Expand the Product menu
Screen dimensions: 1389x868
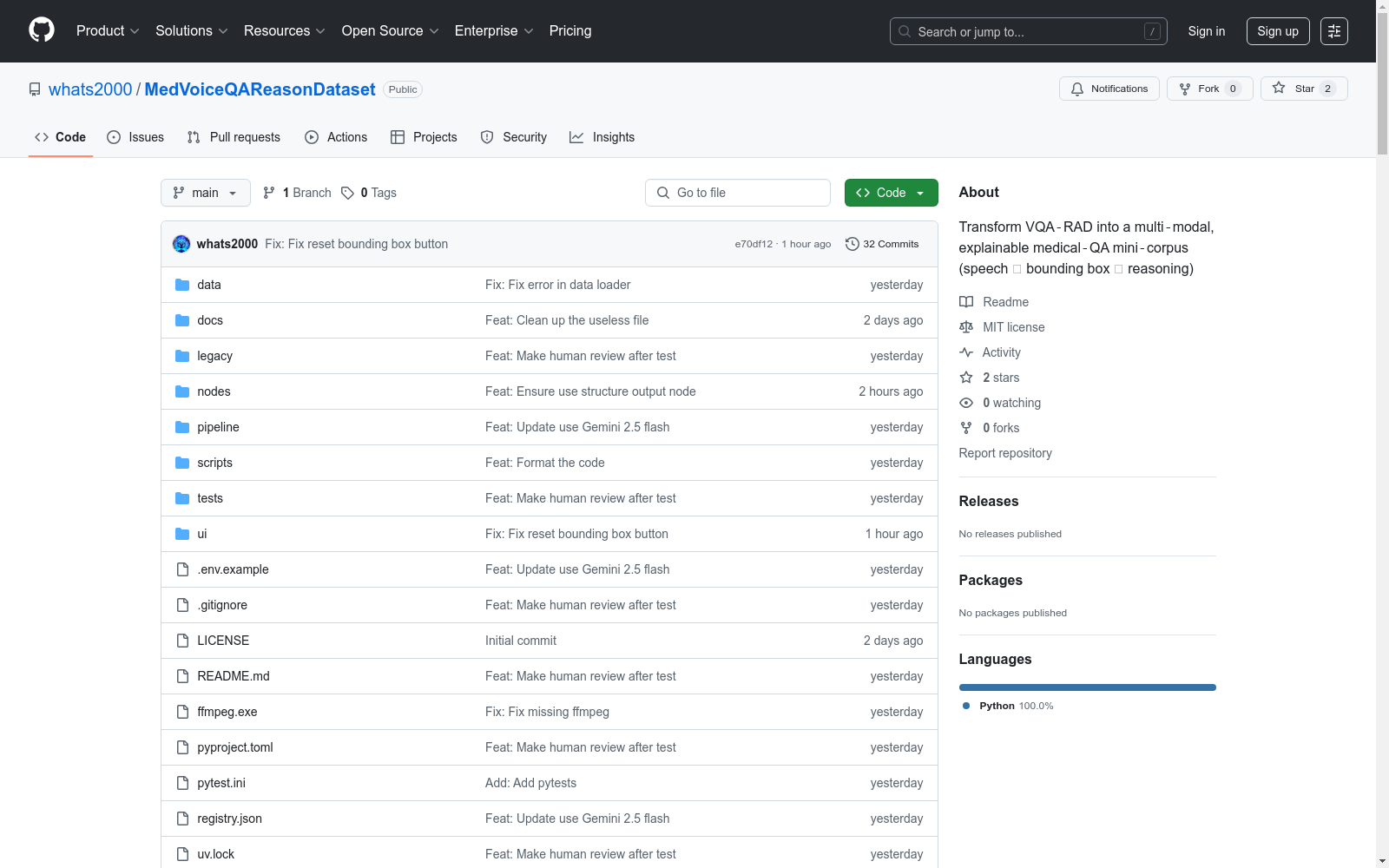click(x=108, y=31)
